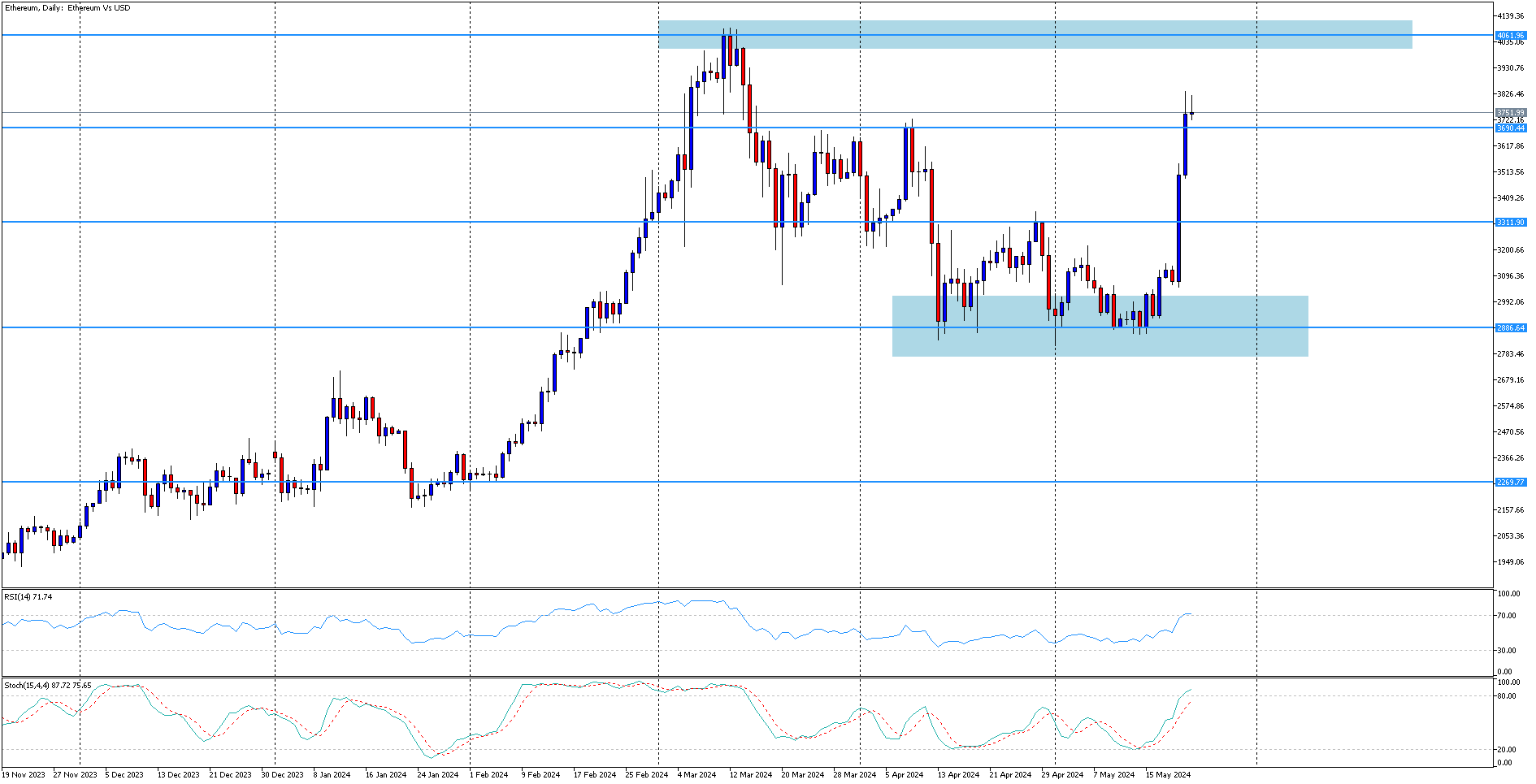Click the 21 Apr 2024 date label
This screenshot has height=784, width=1536.
tap(1010, 775)
